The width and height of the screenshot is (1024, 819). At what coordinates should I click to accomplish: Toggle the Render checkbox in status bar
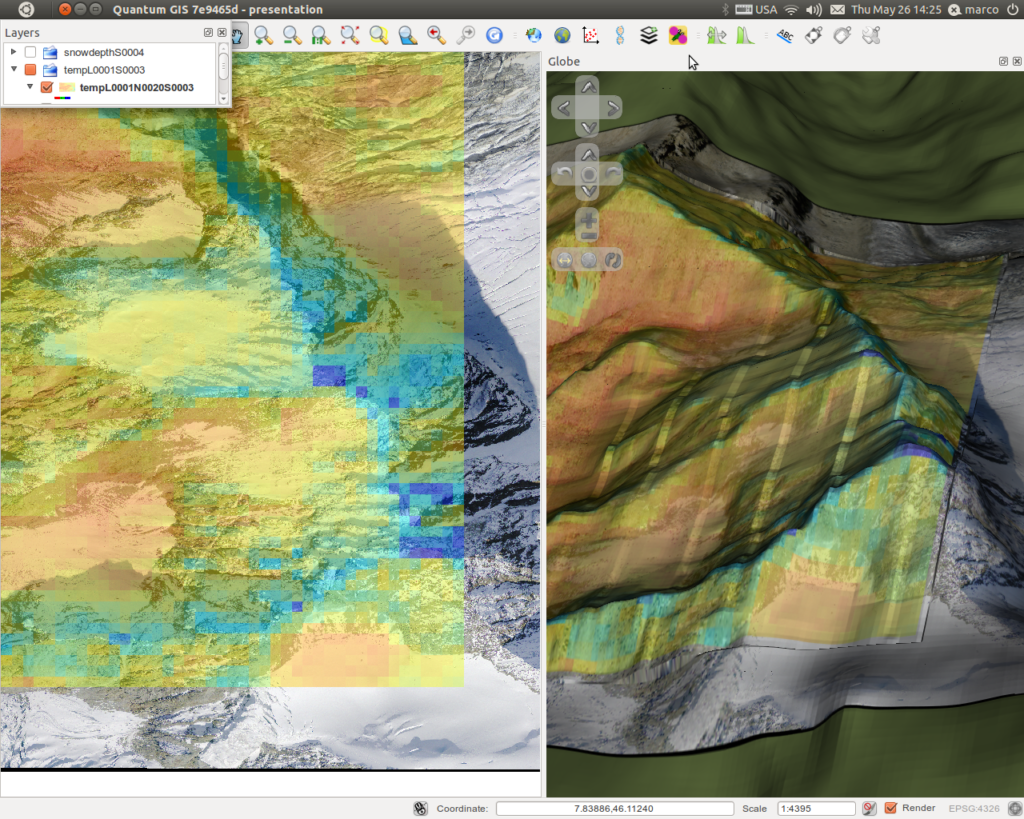coord(891,808)
